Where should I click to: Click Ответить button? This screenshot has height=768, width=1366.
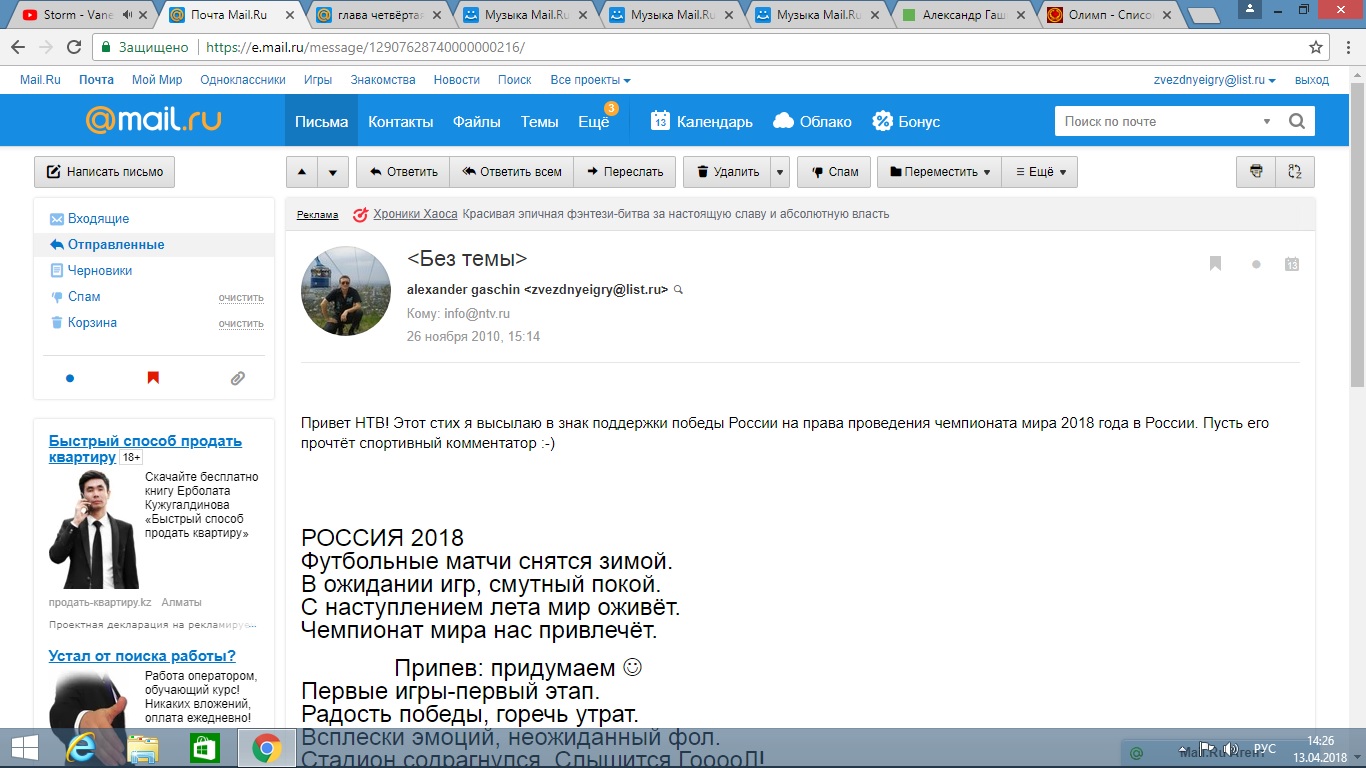(403, 172)
